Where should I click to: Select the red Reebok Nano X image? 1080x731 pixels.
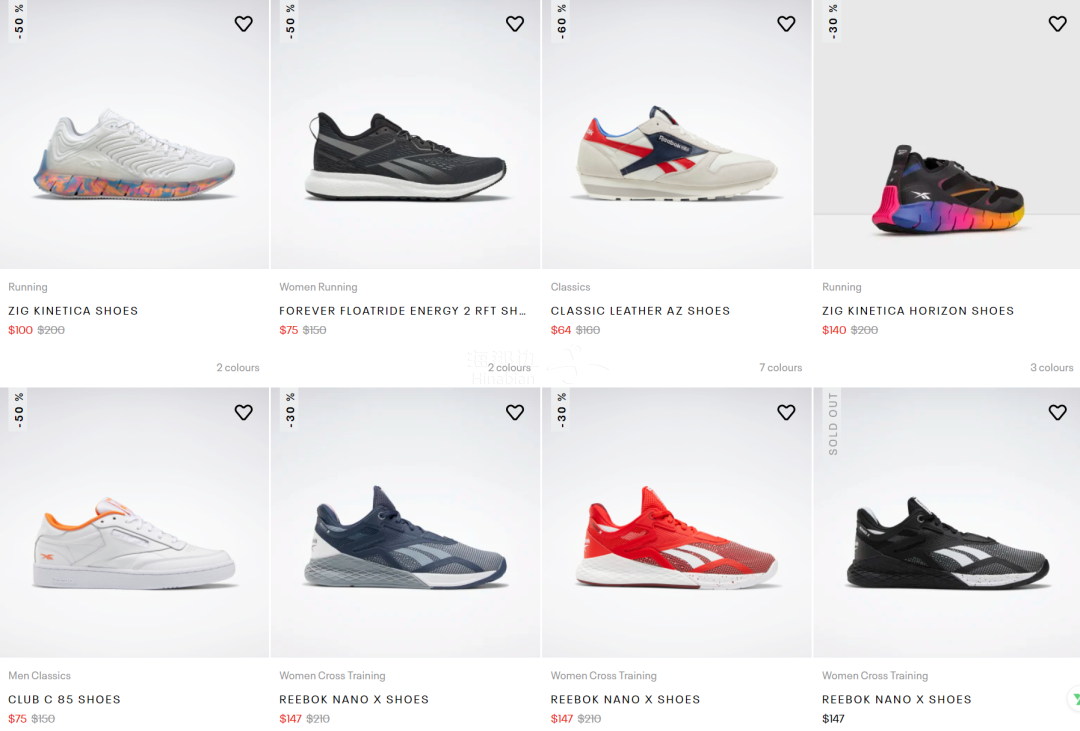[x=676, y=538]
